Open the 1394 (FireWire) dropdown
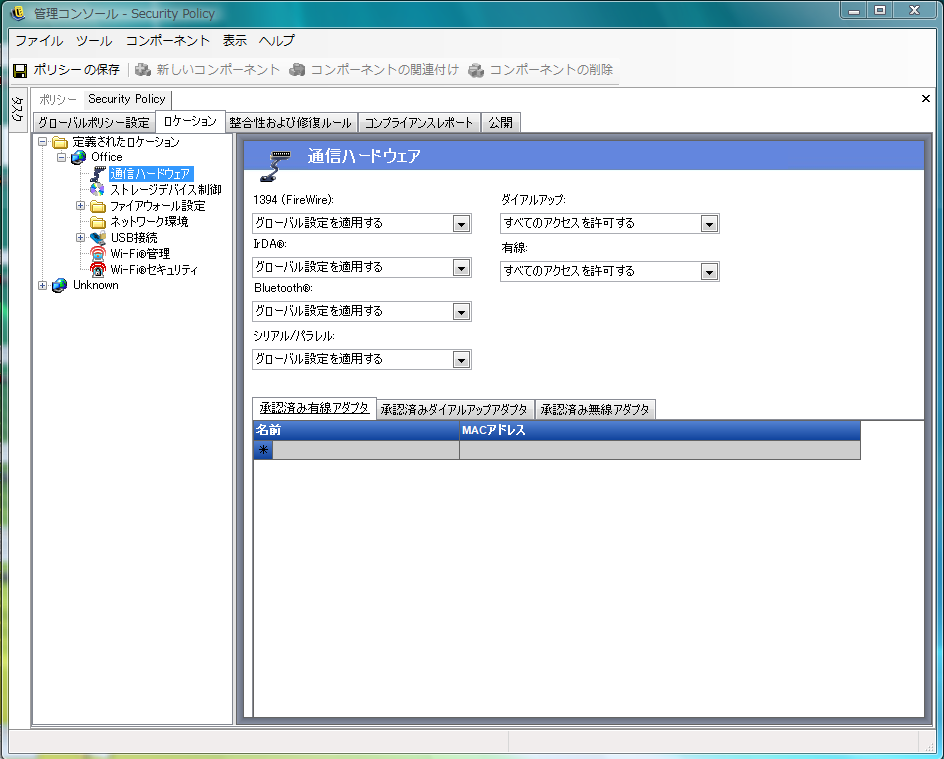 click(x=461, y=224)
